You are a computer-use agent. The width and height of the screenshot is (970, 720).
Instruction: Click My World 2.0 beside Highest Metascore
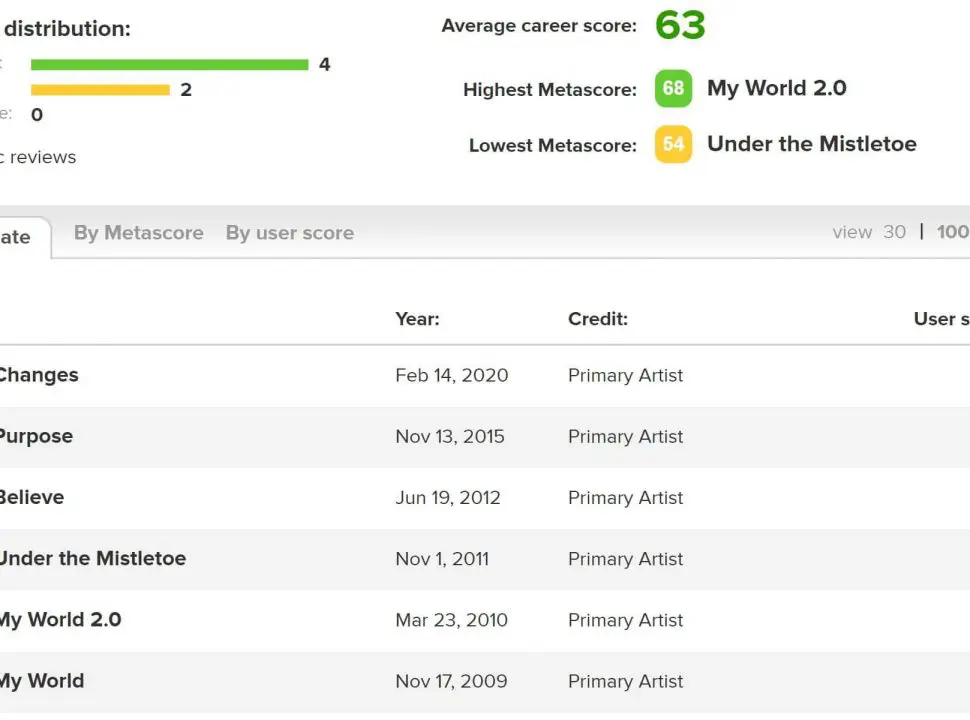tap(776, 88)
